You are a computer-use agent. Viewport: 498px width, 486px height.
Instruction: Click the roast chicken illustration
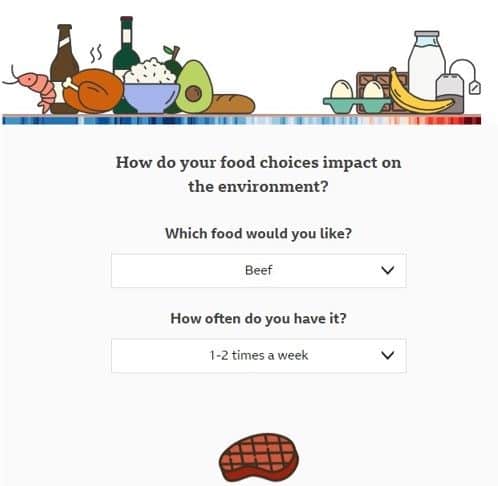coord(92,91)
